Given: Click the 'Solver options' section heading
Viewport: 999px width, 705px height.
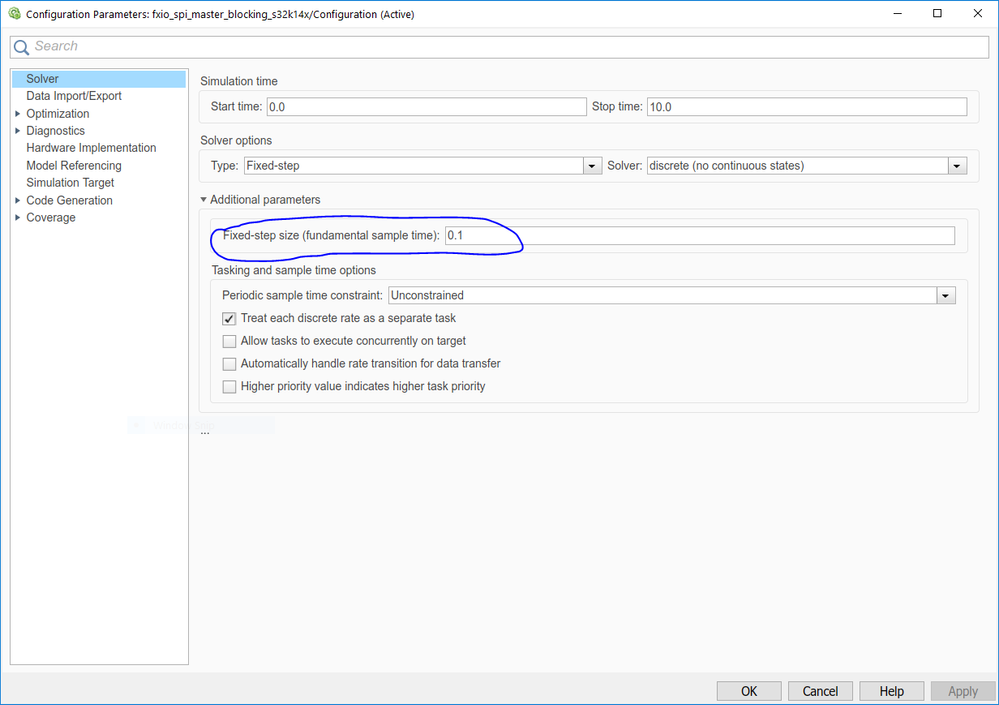Looking at the screenshot, I should pyautogui.click(x=236, y=141).
